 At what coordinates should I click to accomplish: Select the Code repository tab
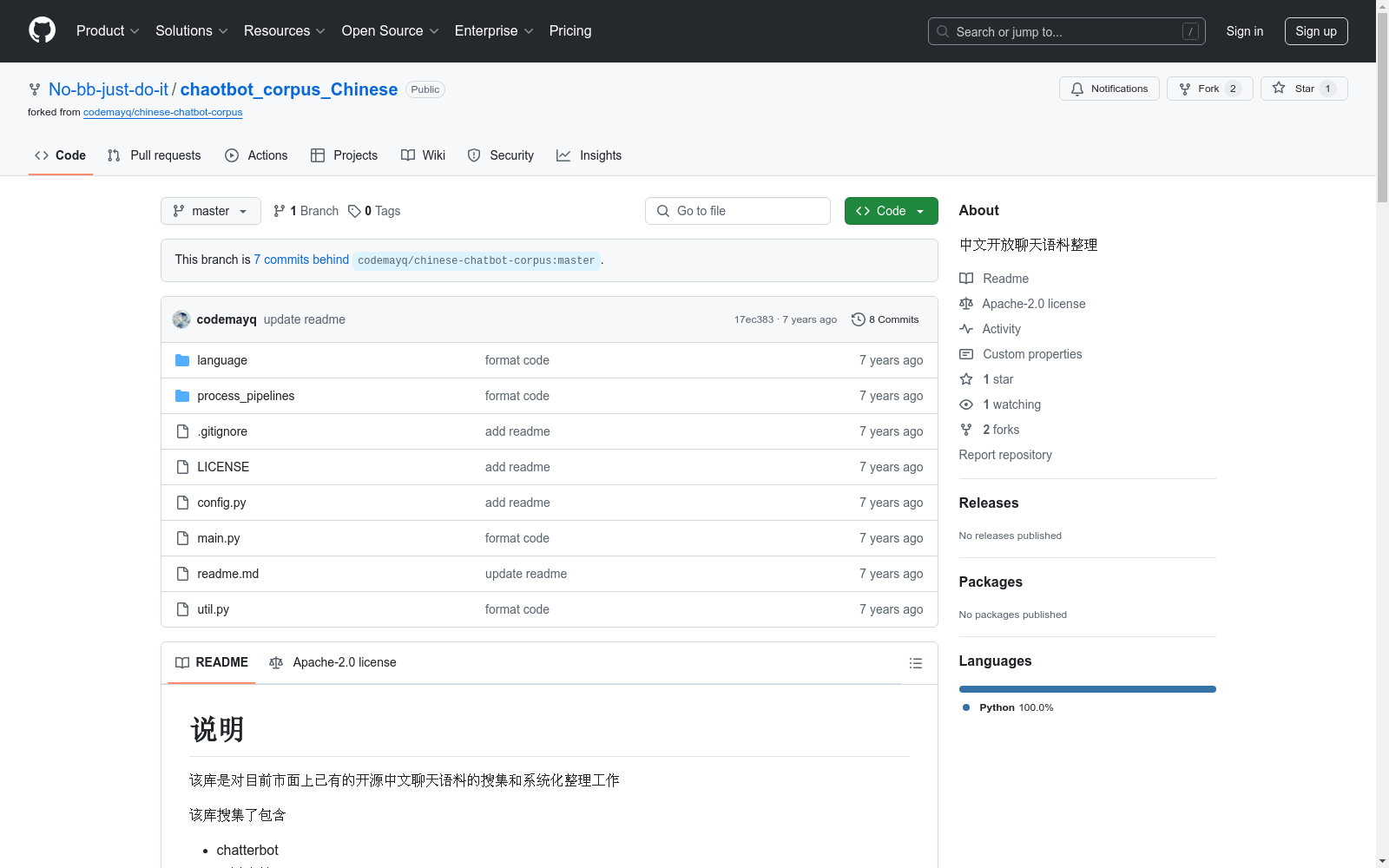click(x=61, y=155)
